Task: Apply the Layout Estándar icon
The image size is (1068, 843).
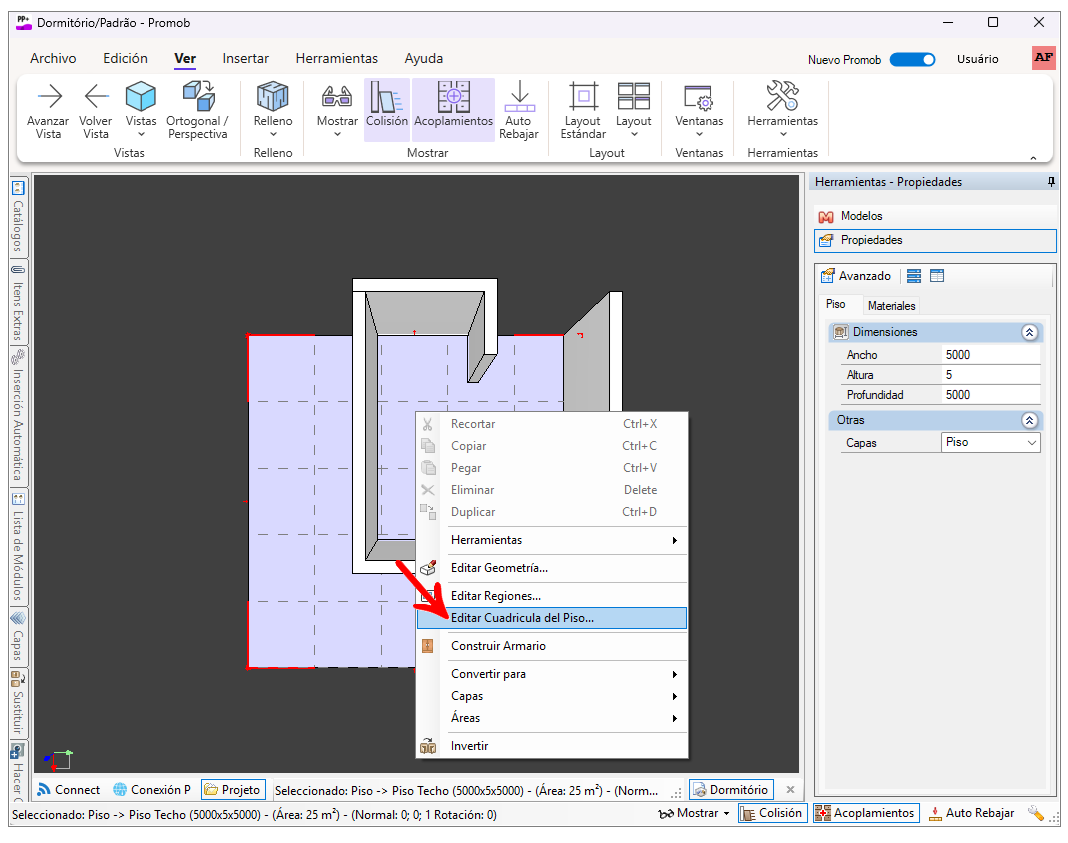Action: [583, 97]
